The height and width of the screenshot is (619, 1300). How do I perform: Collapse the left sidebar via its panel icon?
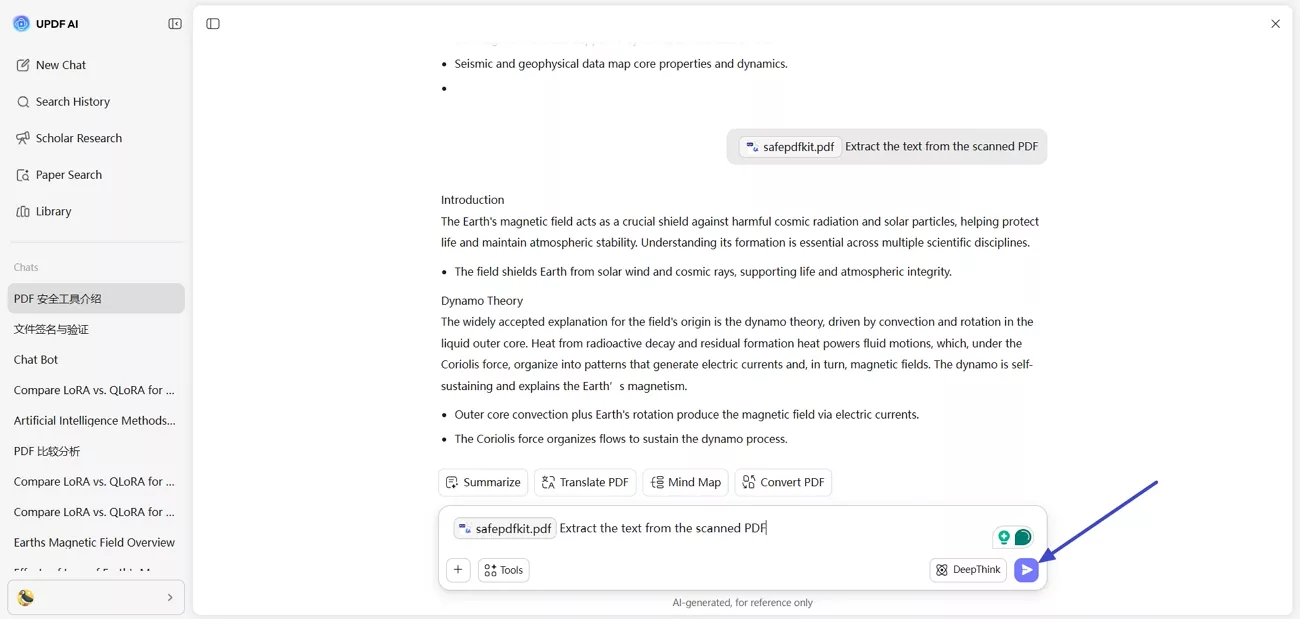click(175, 24)
